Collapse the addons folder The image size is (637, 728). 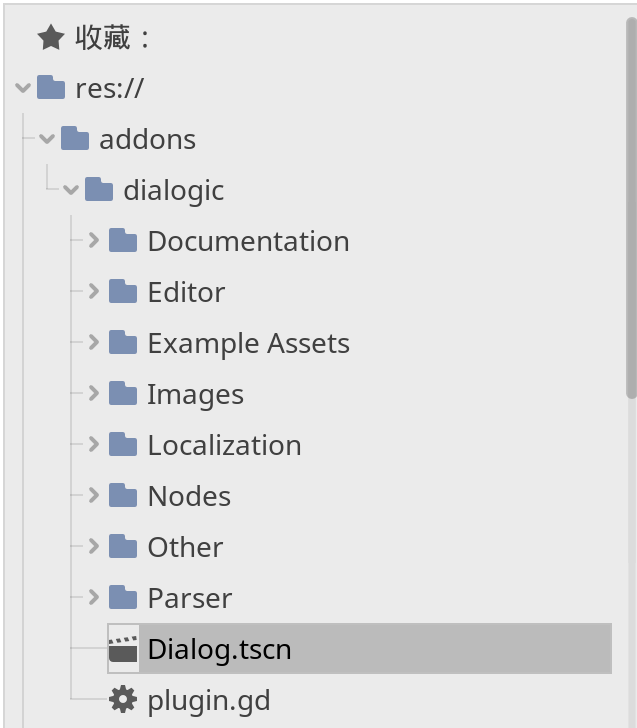(x=47, y=138)
